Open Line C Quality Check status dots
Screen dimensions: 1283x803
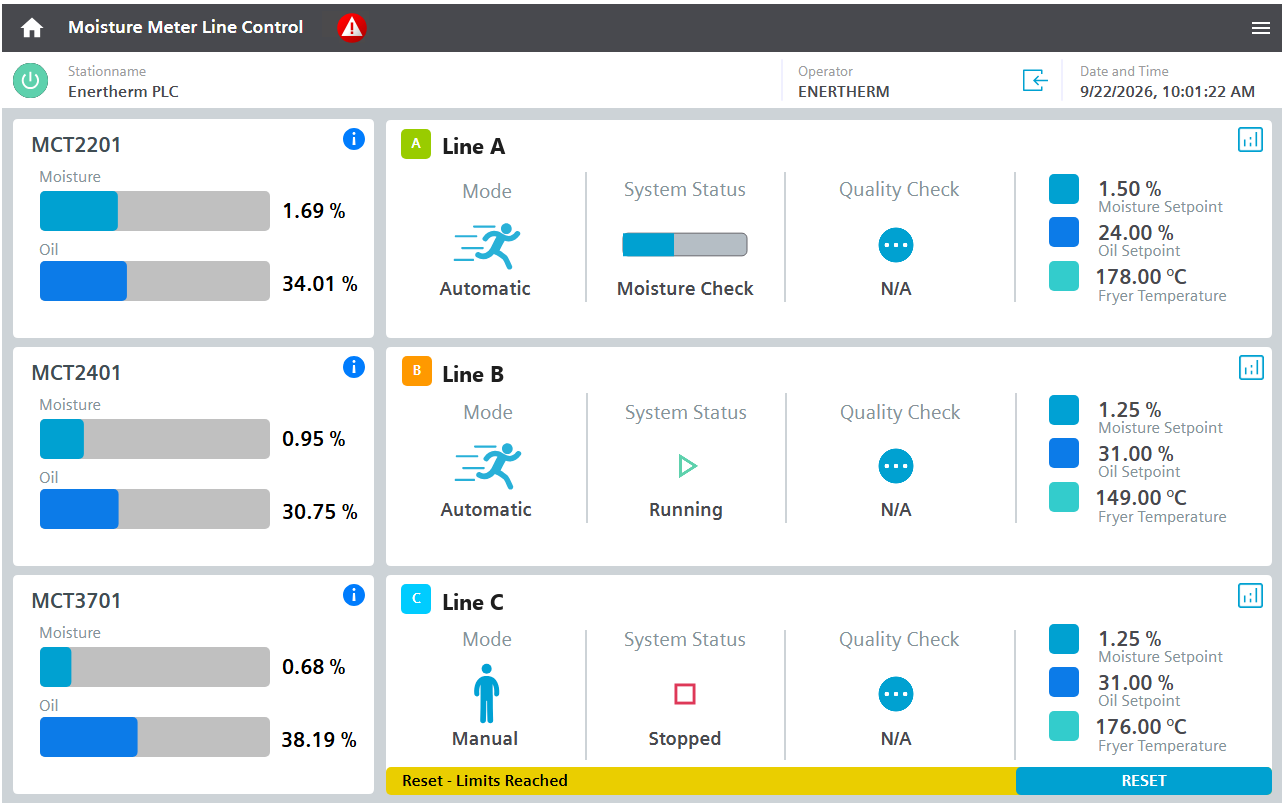click(896, 694)
